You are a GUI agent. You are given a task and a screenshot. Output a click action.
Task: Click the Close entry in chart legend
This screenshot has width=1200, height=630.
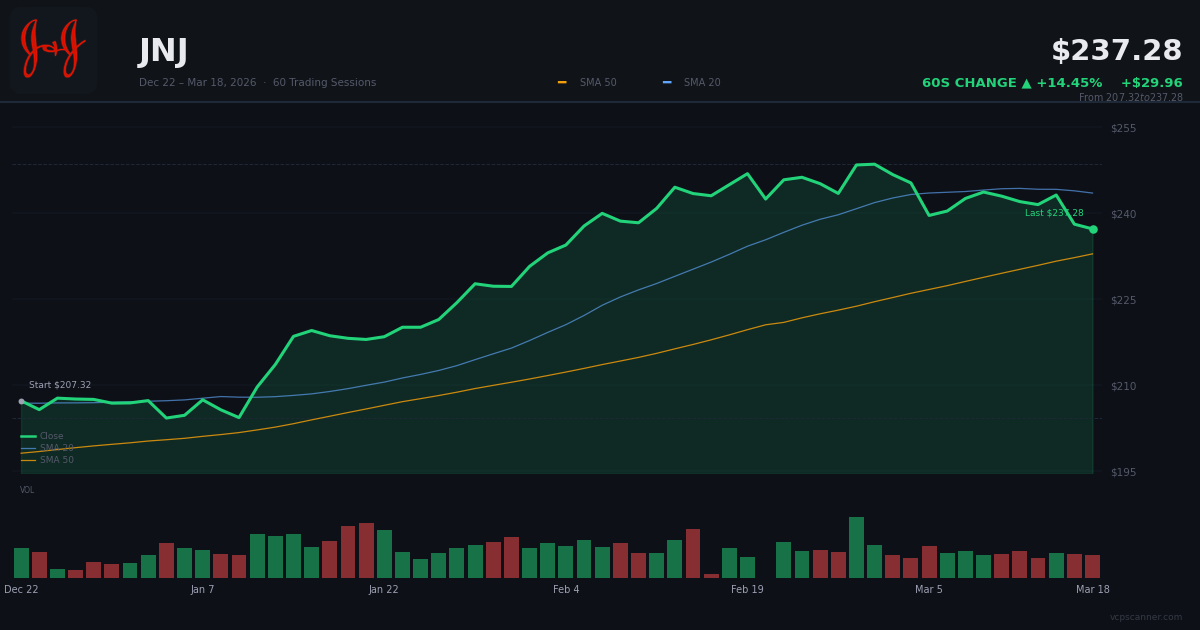pos(42,436)
